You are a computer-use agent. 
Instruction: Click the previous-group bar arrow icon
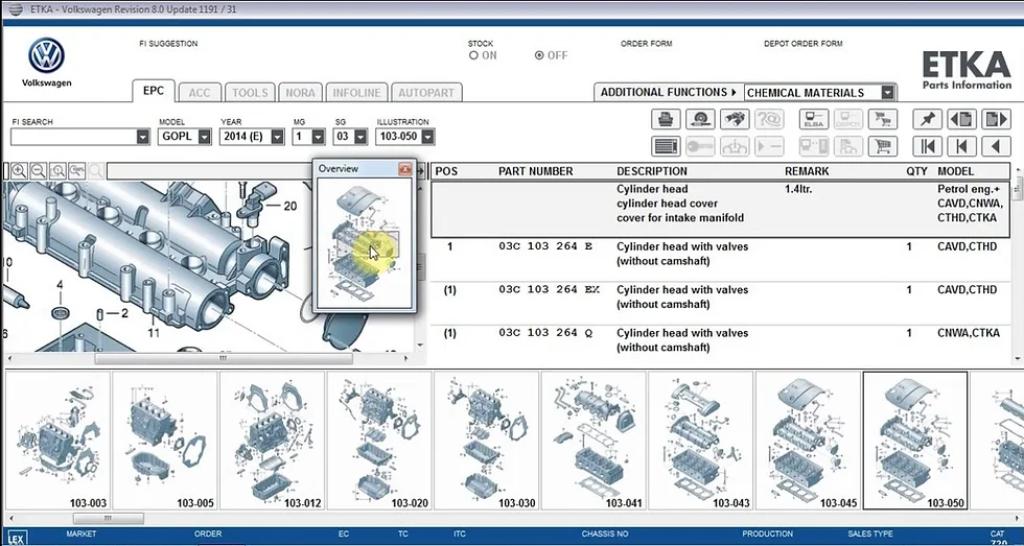(x=961, y=146)
